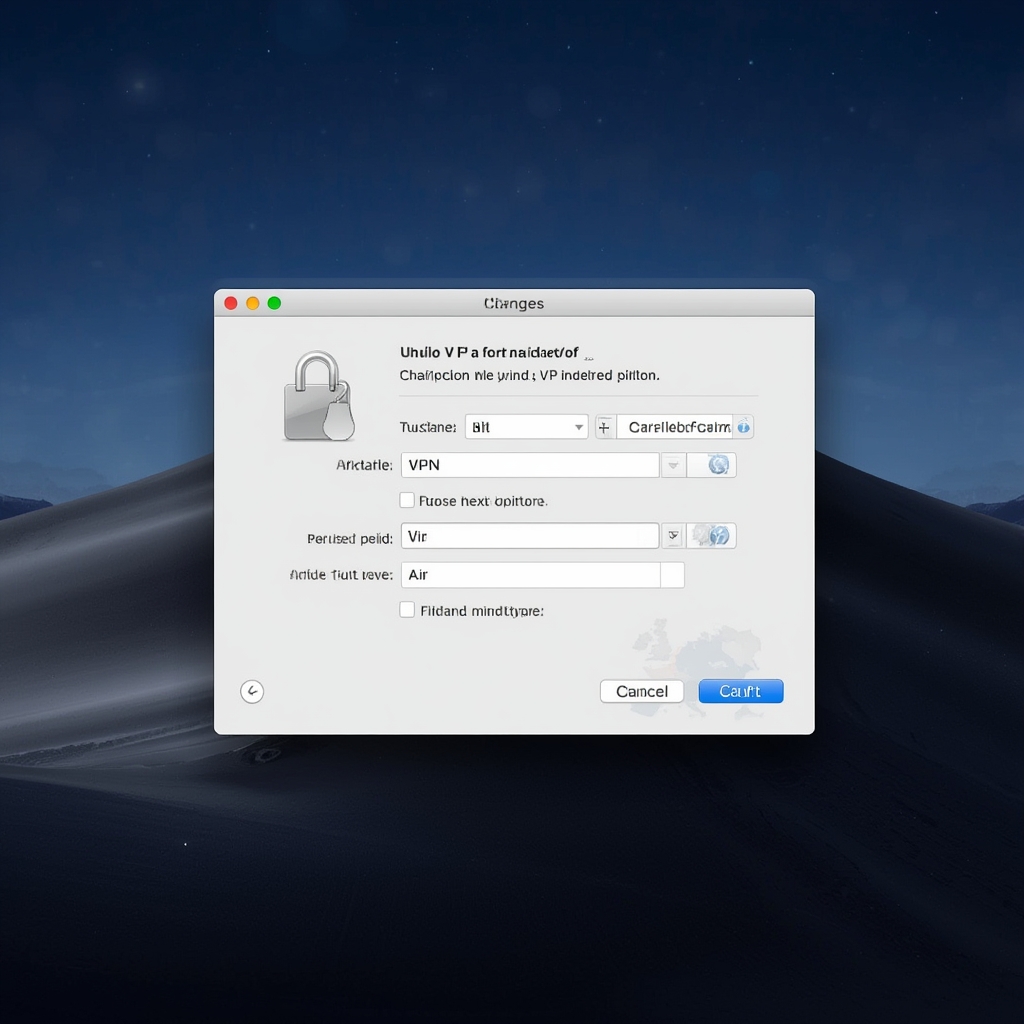
Task: Enable the 'Fuose hext opittore' checkbox
Action: coord(407,499)
